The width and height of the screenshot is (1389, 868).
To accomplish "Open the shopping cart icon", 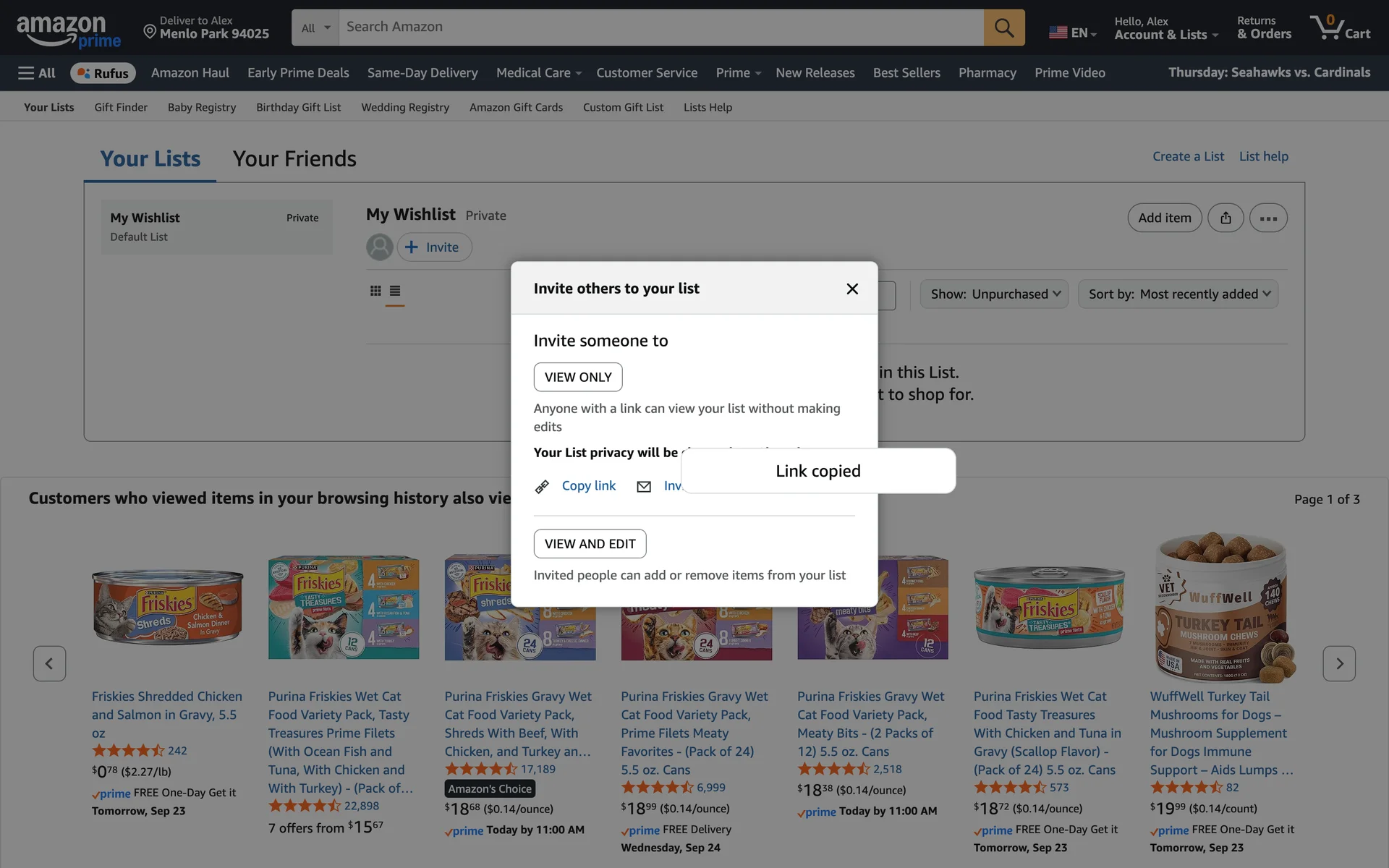I will tap(1339, 27).
